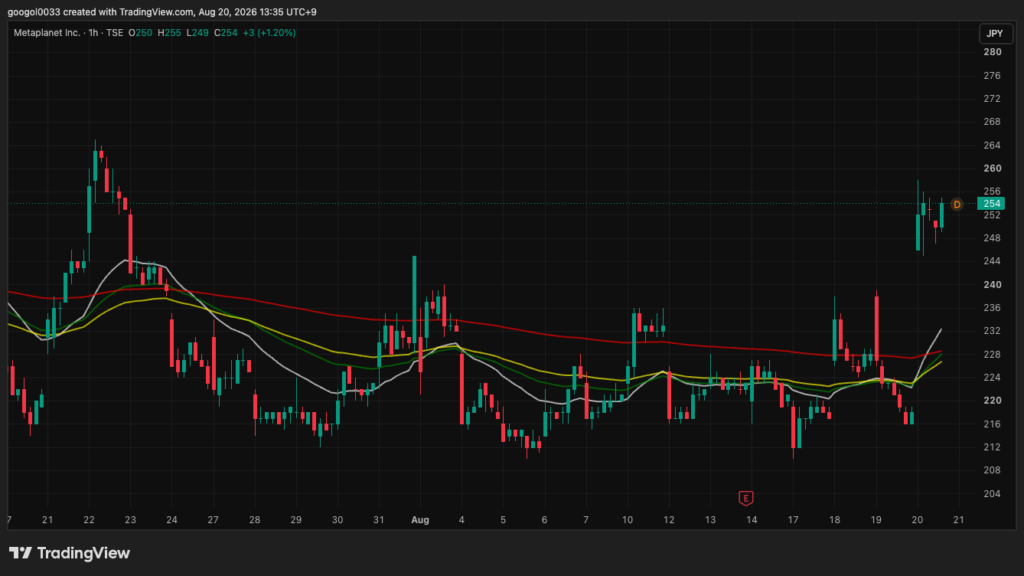Click the orange D dividend marker
1024x576 pixels.
tap(957, 204)
